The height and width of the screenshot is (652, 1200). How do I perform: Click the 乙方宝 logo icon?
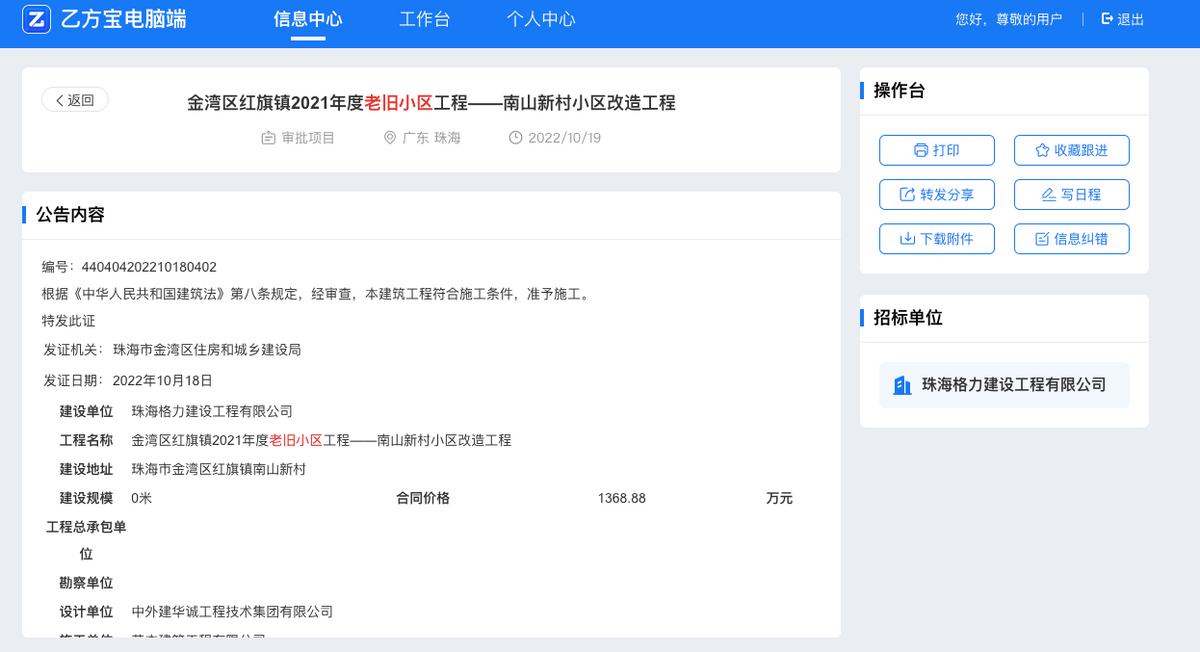[37, 19]
